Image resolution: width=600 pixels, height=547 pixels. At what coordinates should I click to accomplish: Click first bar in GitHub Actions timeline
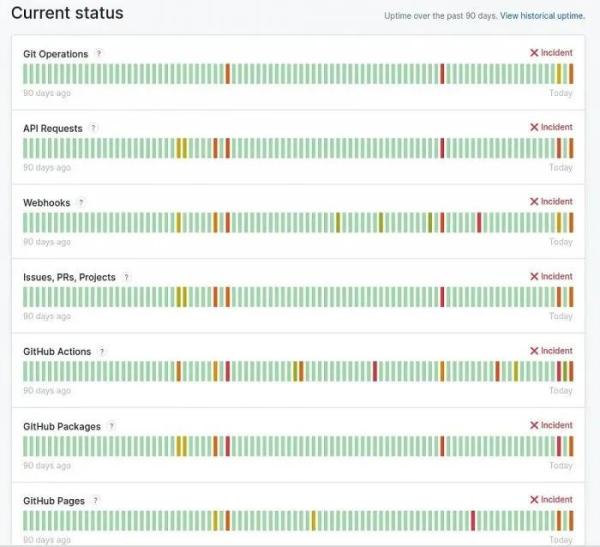[x=25, y=371]
